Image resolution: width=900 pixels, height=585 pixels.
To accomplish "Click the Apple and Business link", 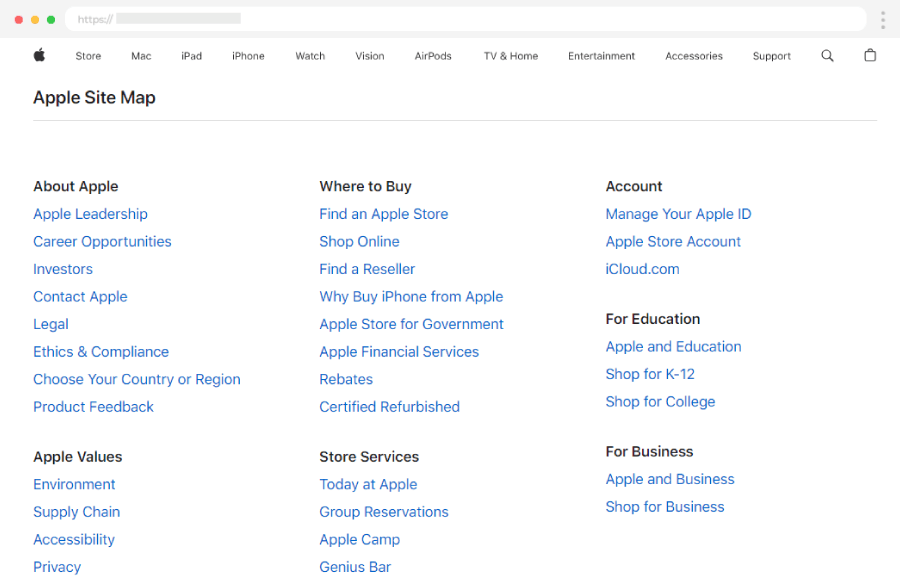I will pyautogui.click(x=669, y=479).
